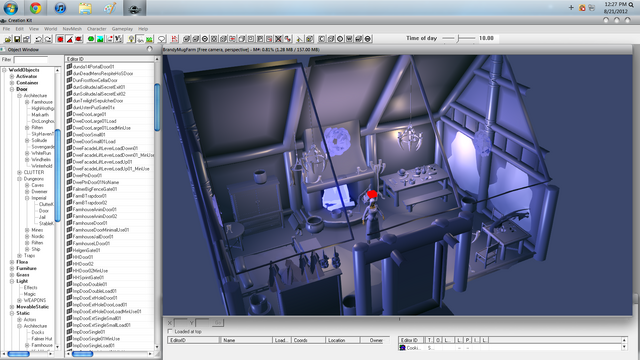
Task: Click the red havok-style icon after the speech bubble
Action: coord(174,39)
